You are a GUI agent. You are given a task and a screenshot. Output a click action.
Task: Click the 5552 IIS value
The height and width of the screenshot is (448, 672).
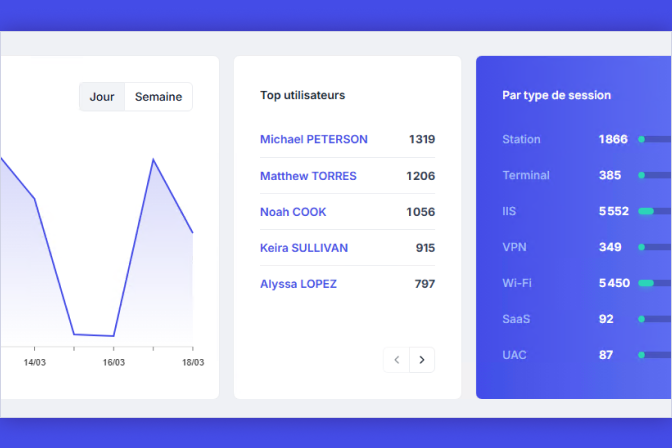pyautogui.click(x=614, y=211)
